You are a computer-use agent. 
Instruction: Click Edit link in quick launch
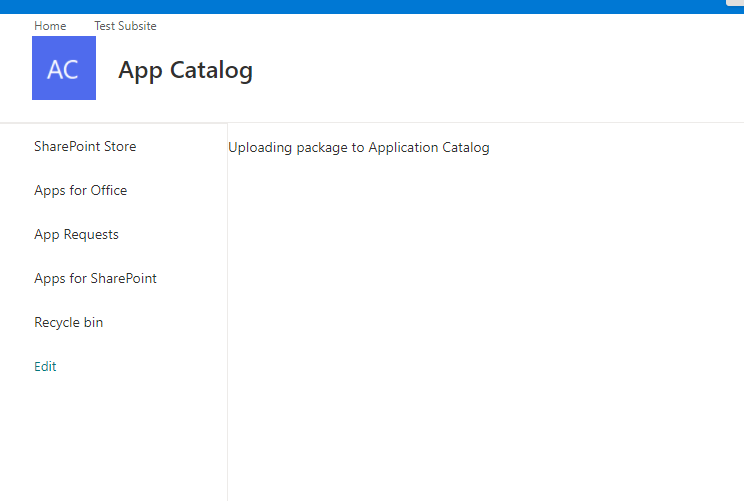coord(45,367)
